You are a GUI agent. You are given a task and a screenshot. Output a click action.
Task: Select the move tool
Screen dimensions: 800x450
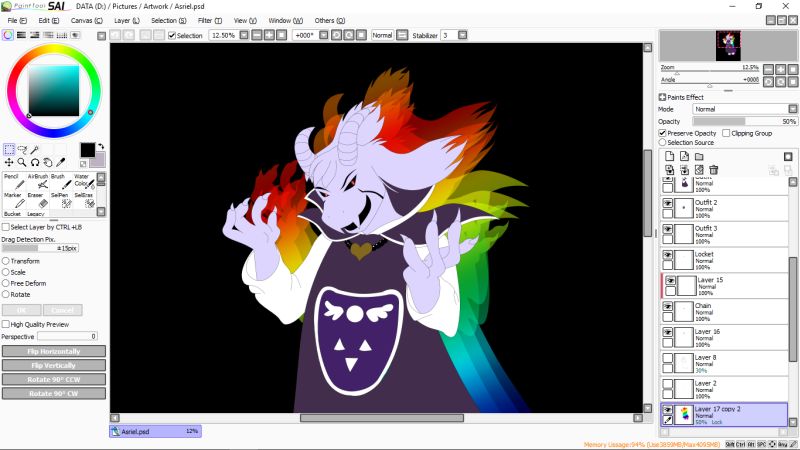(9, 162)
